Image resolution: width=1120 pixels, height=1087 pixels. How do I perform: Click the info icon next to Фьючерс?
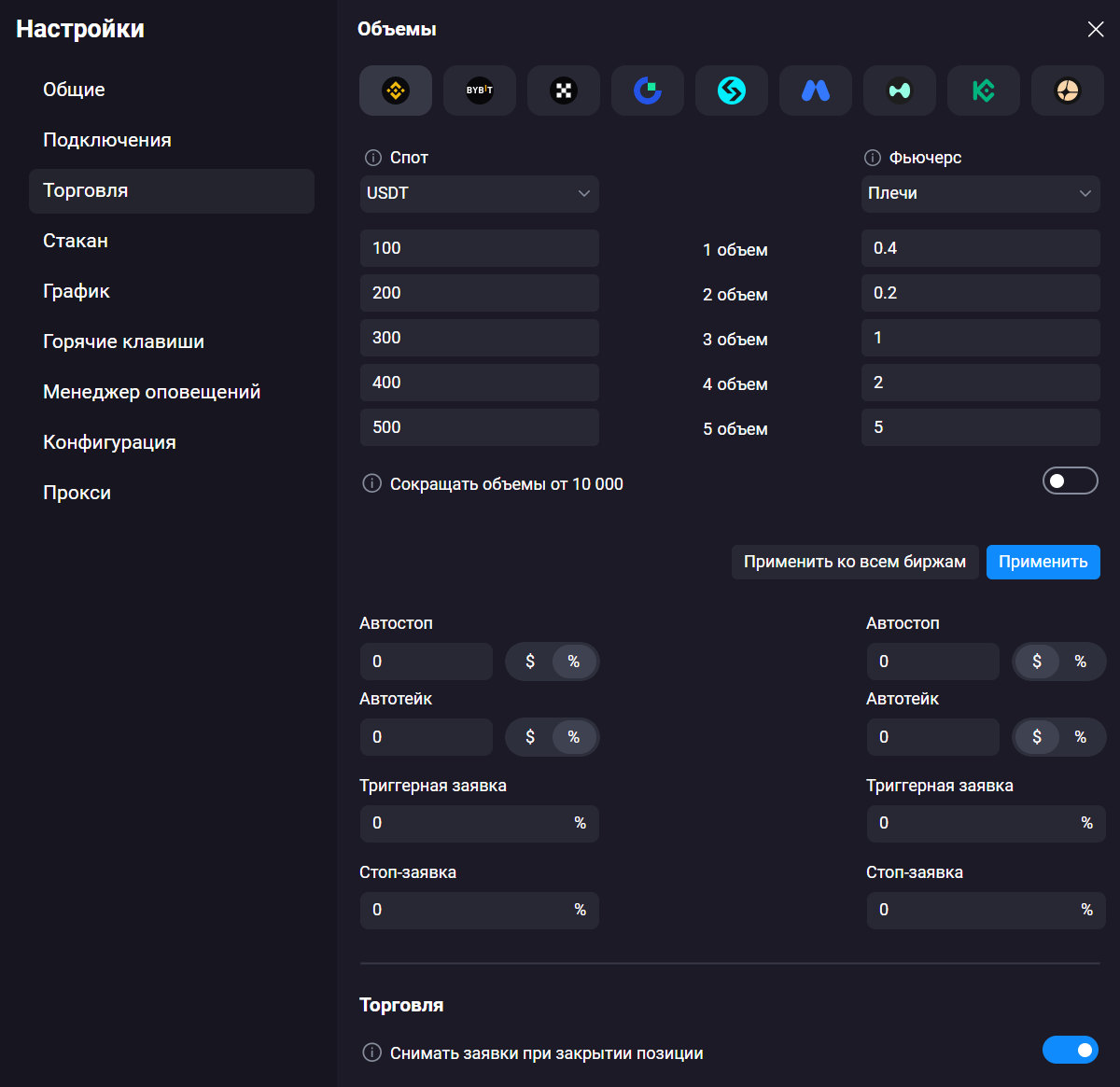click(x=873, y=158)
